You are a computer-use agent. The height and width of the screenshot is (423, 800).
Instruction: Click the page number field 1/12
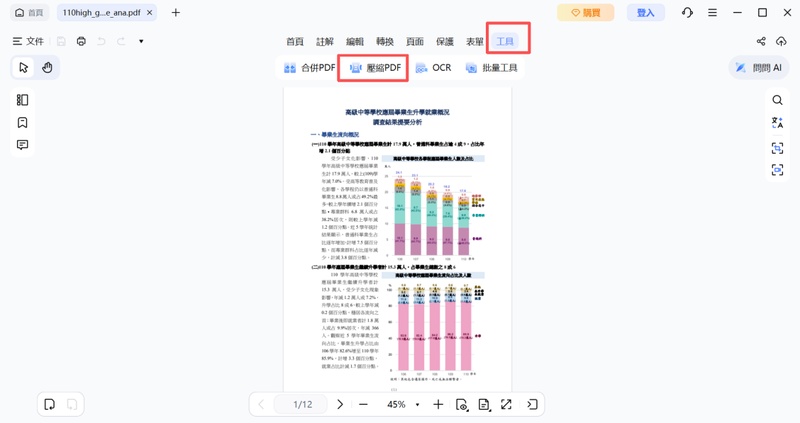pos(303,405)
